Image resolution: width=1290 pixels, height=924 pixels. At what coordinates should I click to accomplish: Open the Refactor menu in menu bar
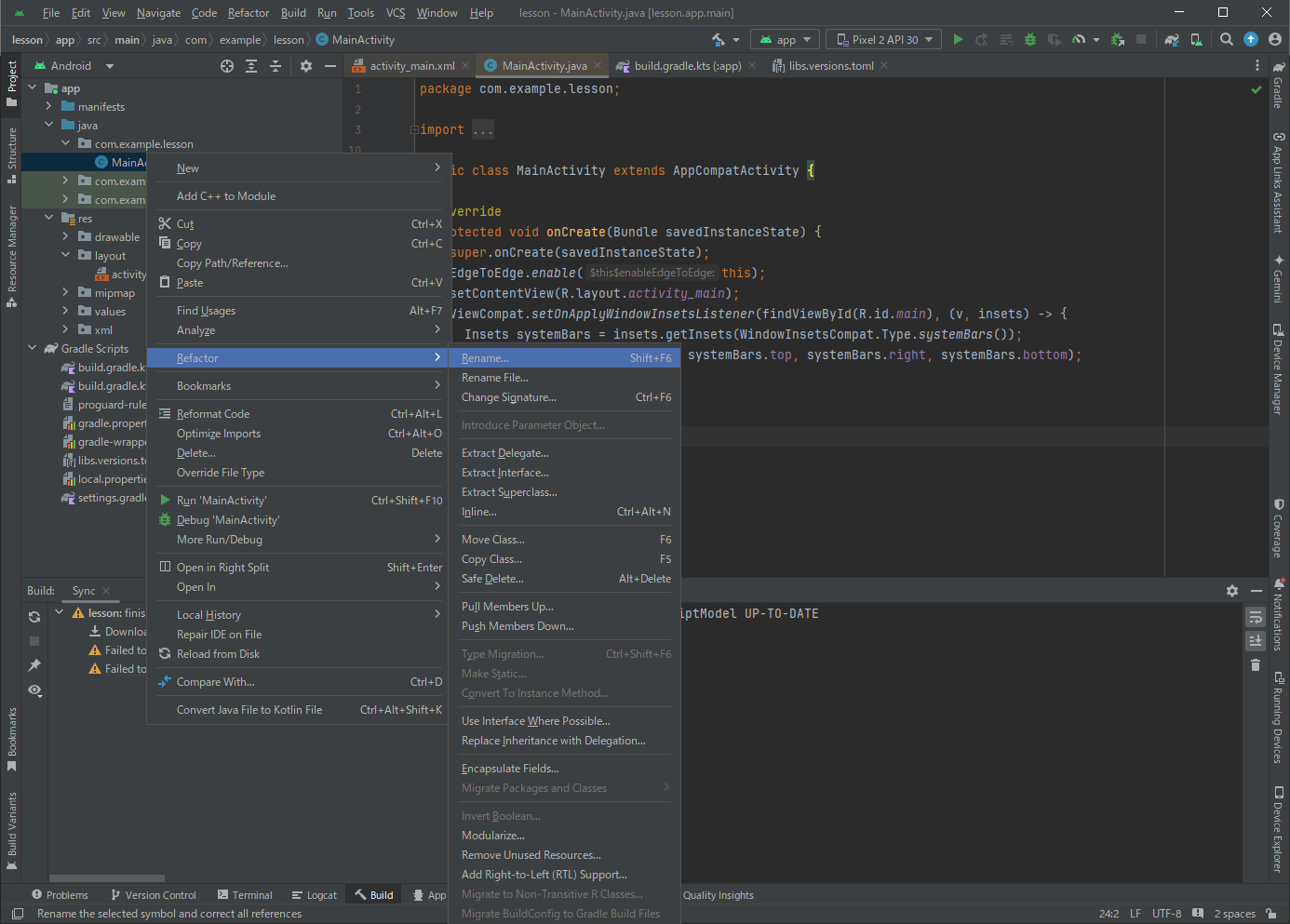(x=248, y=12)
